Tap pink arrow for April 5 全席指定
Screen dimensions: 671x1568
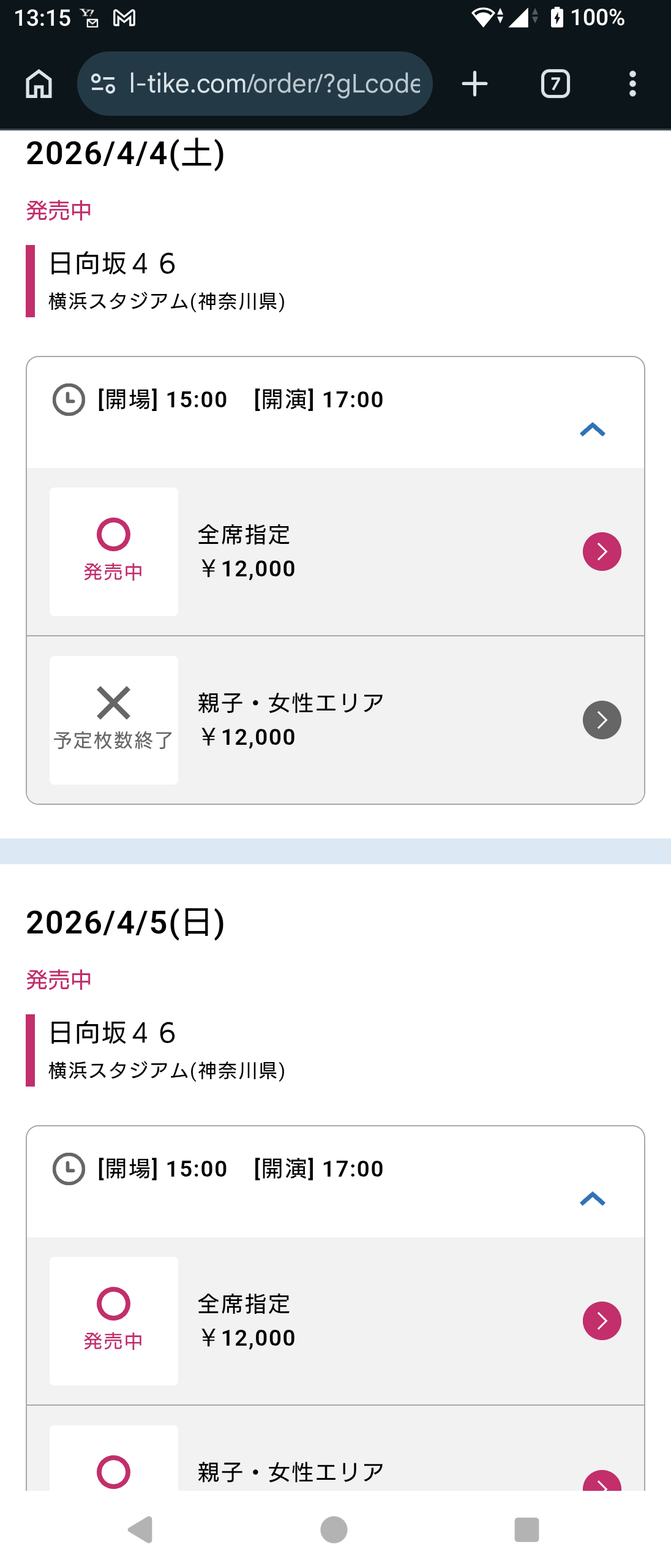[x=602, y=1321]
